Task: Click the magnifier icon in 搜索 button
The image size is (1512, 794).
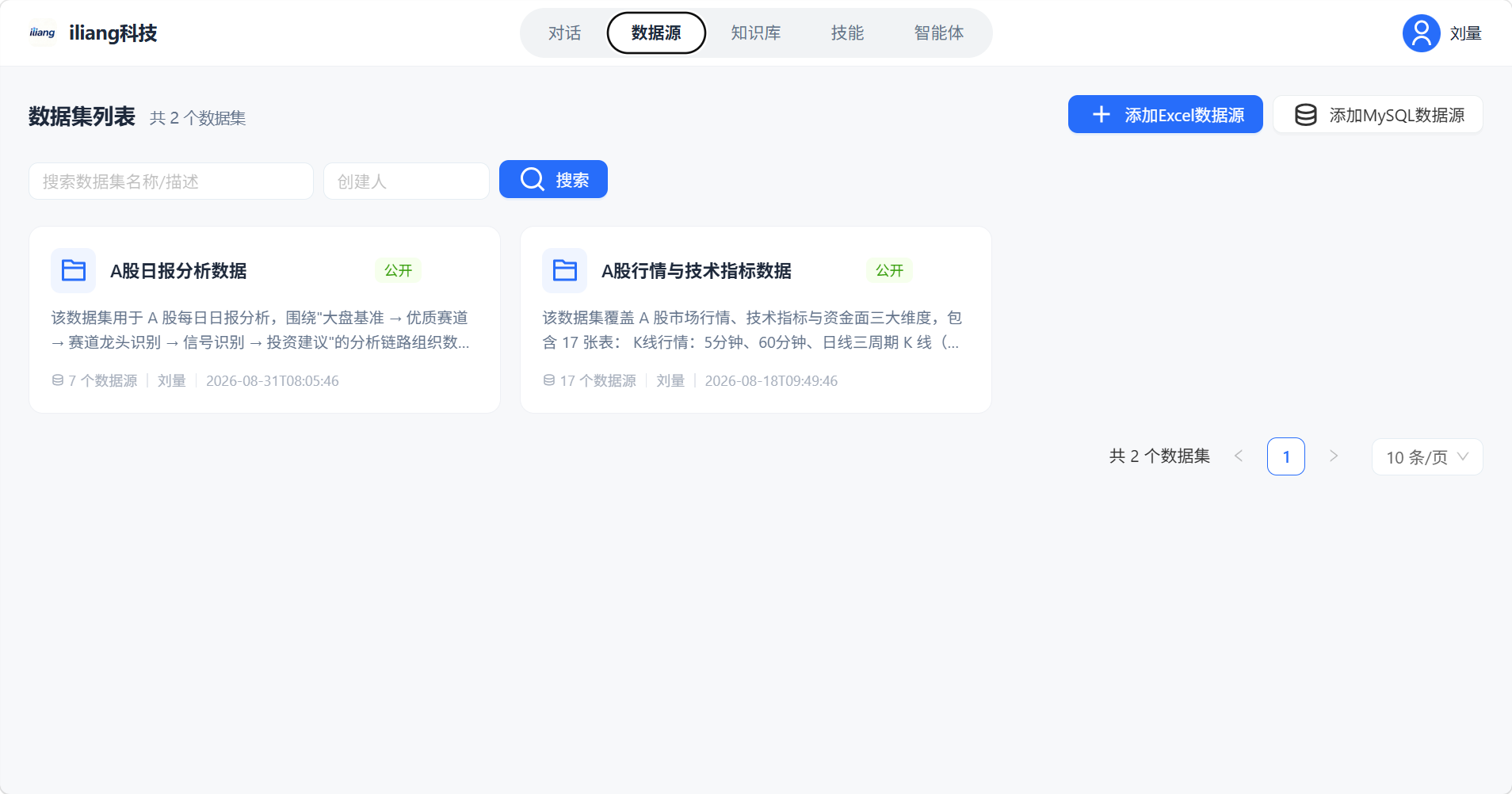Action: [x=532, y=179]
